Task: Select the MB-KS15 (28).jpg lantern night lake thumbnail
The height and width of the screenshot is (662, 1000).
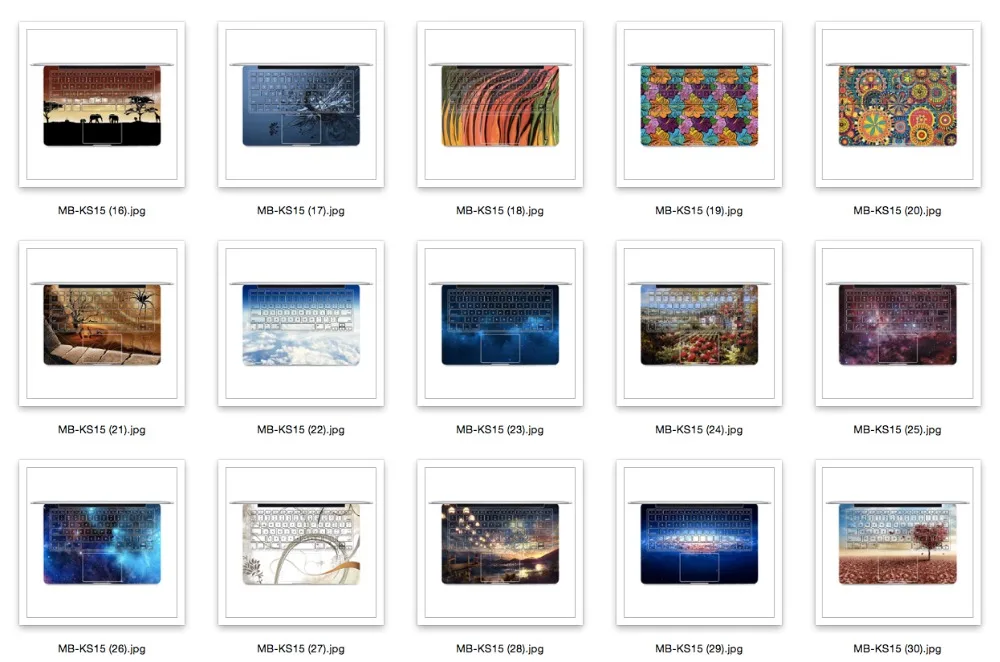Action: 500,543
